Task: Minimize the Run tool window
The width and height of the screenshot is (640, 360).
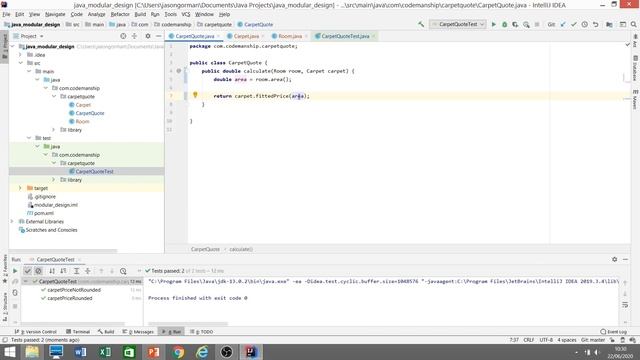Action: pyautogui.click(x=625, y=260)
